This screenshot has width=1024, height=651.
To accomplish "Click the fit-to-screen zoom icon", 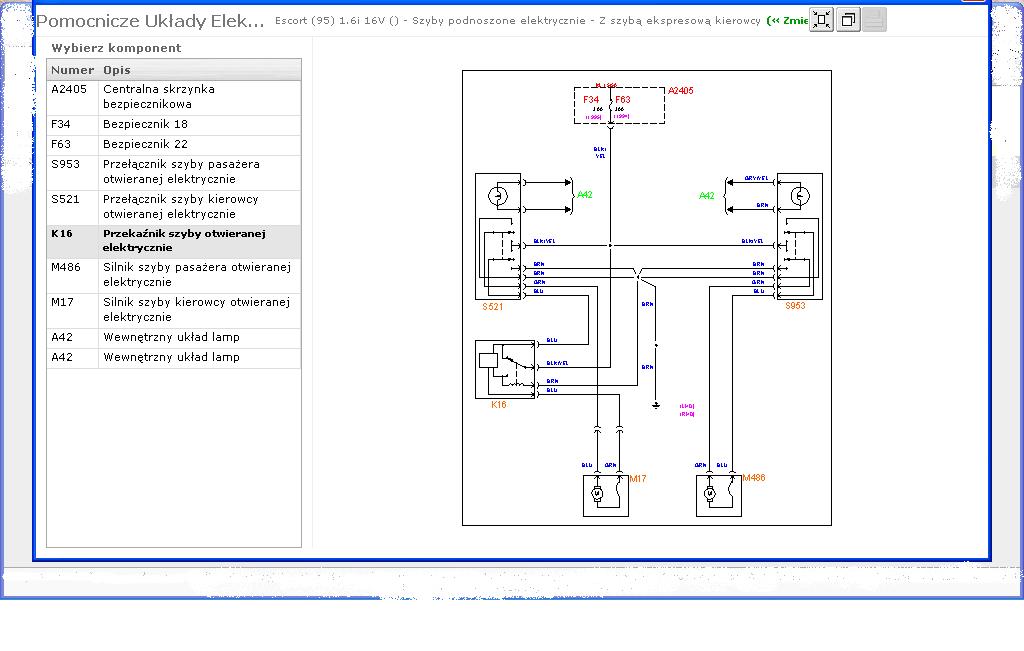I will [821, 20].
